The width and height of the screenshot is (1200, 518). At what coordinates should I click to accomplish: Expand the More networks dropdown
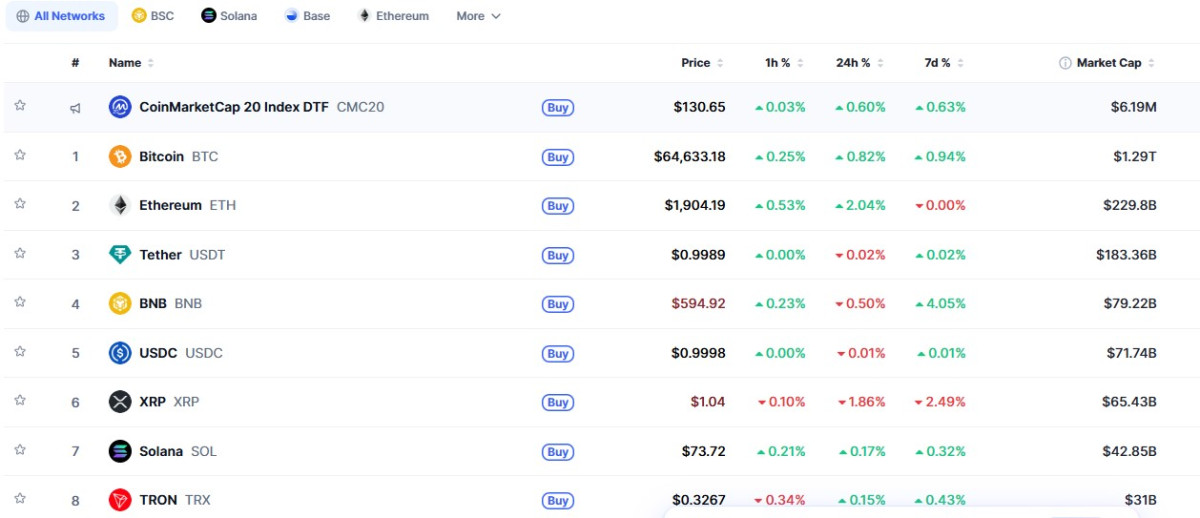478,16
